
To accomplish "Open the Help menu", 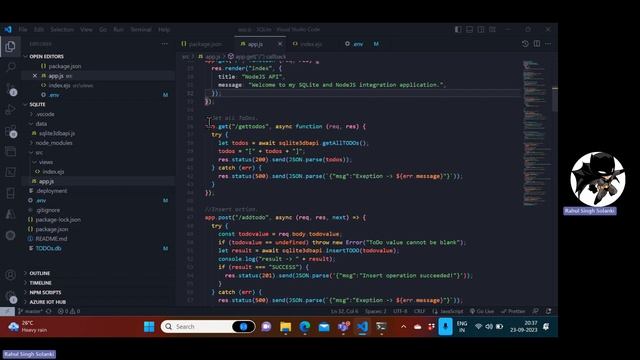I will tap(164, 29).
